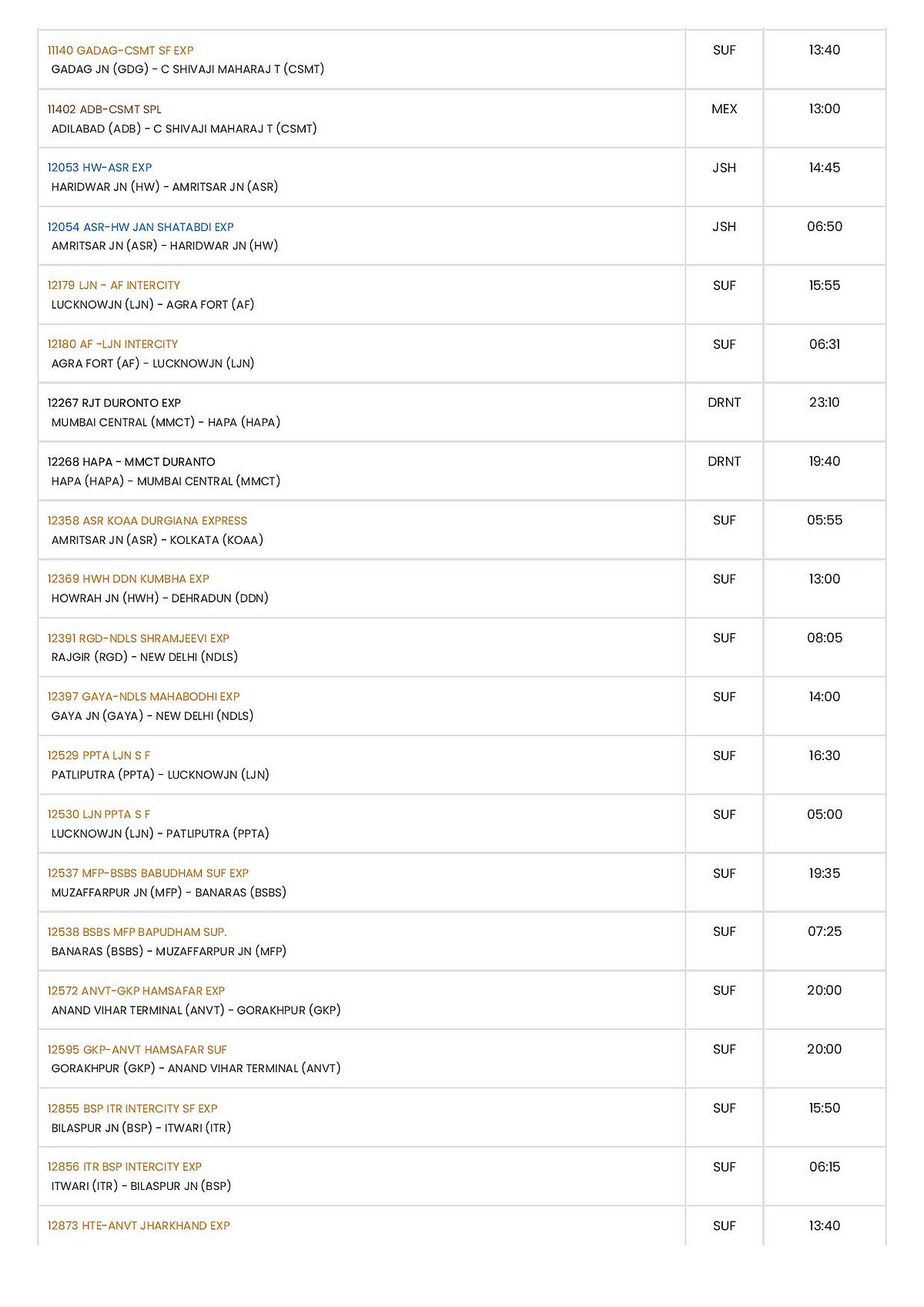Click the MEX type cell for train 11402
Image resolution: width=924 pixels, height=1307 pixels.
(724, 109)
